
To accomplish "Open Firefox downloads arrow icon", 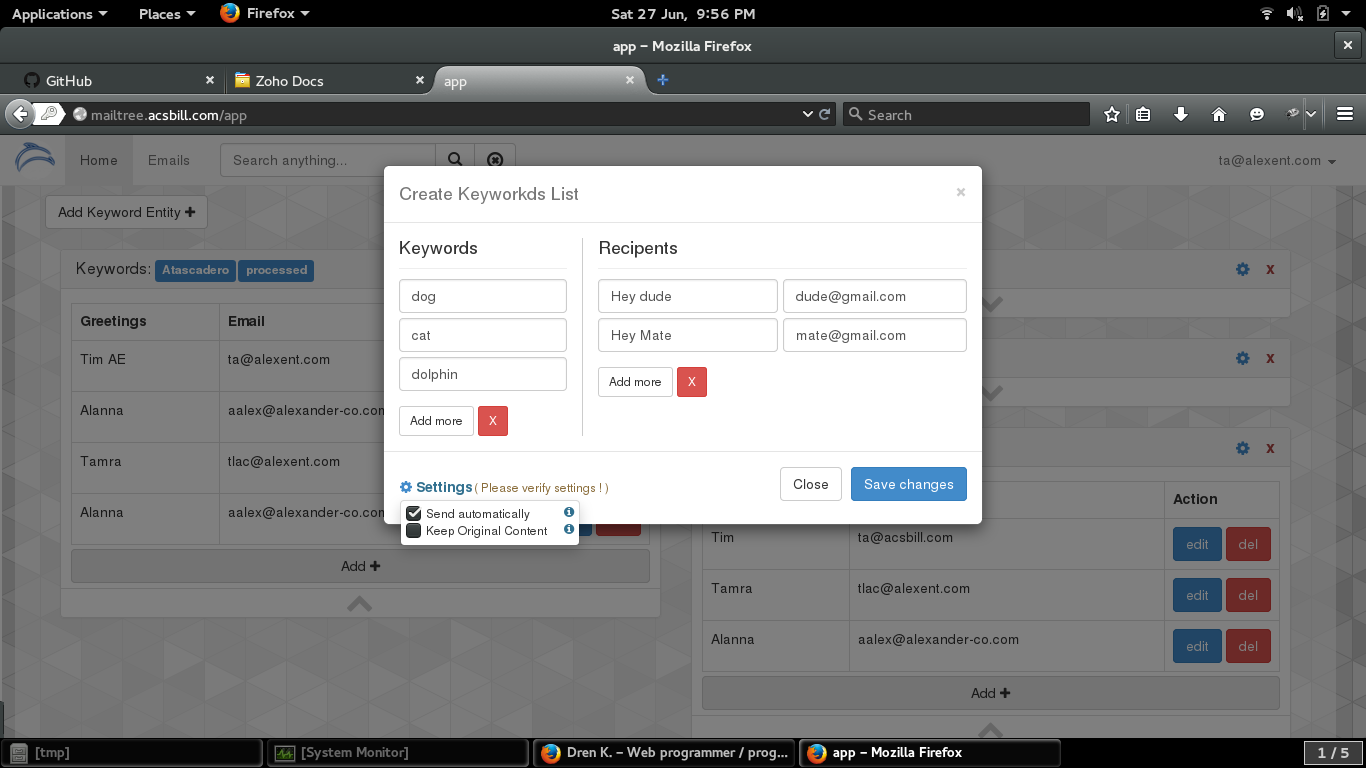I will (1180, 115).
